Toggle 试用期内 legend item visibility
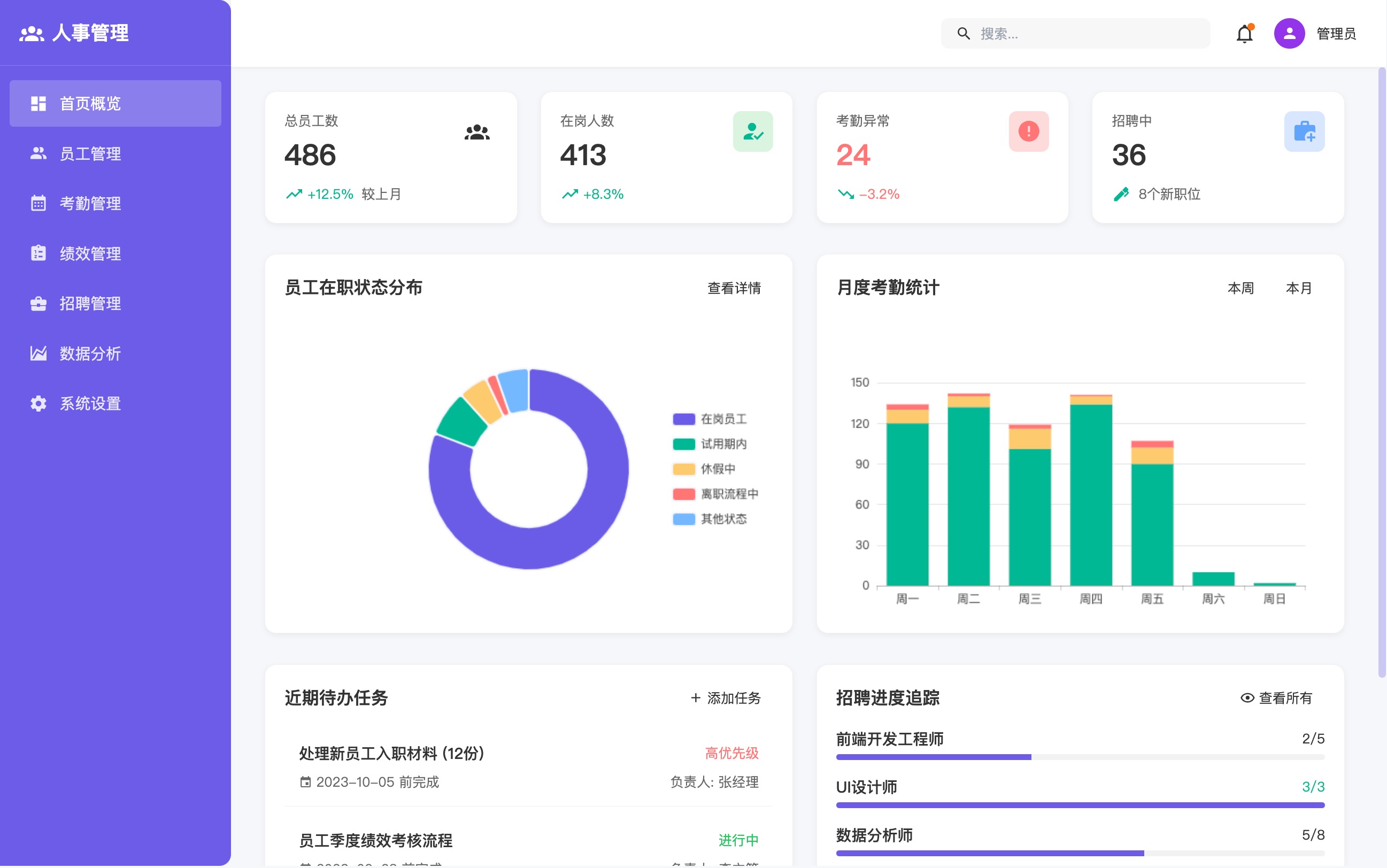1387x868 pixels. click(710, 444)
